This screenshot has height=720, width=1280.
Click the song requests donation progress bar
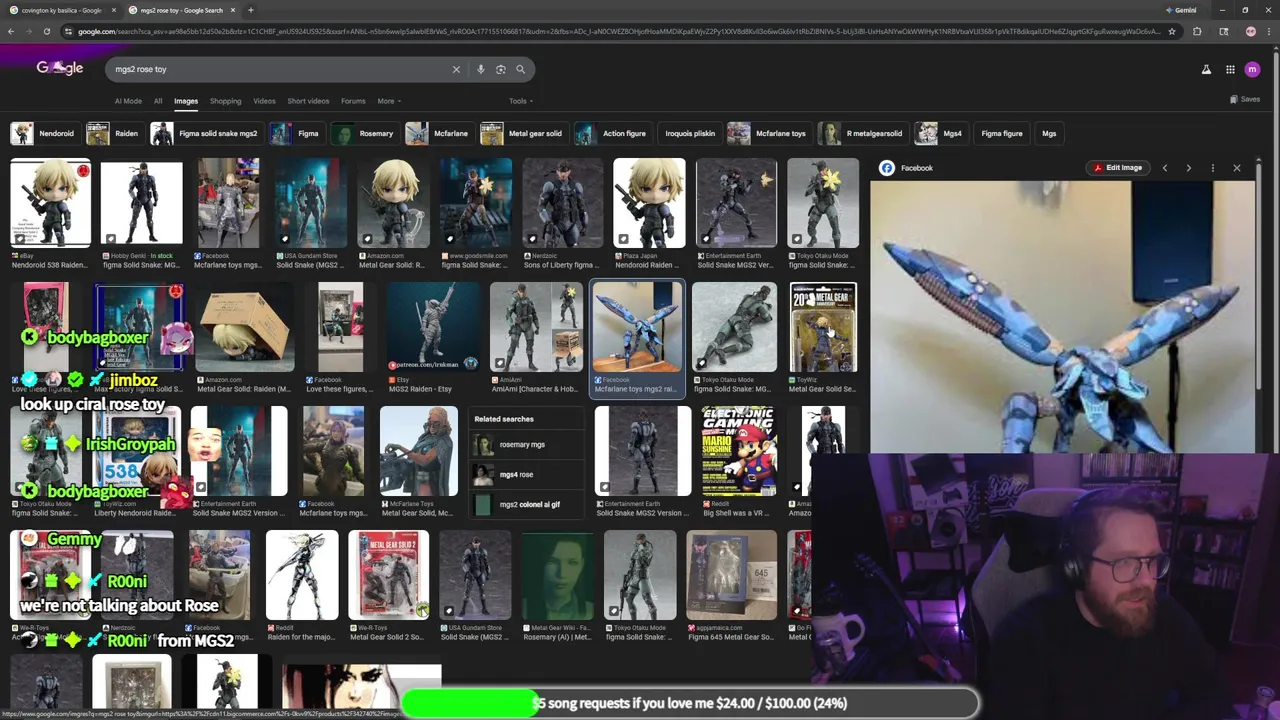click(690, 703)
